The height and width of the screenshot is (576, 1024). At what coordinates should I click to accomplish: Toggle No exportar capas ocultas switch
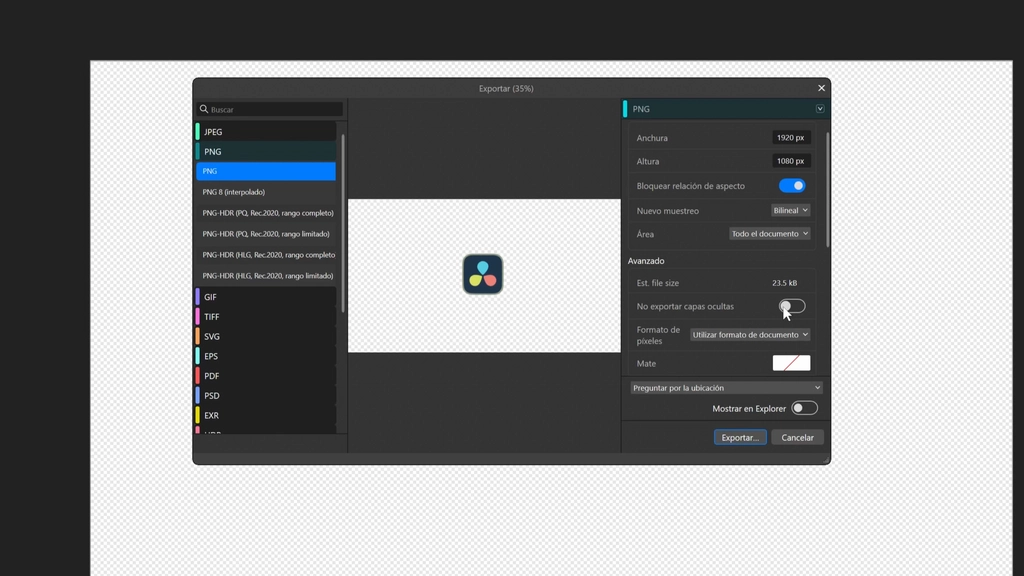pos(792,306)
